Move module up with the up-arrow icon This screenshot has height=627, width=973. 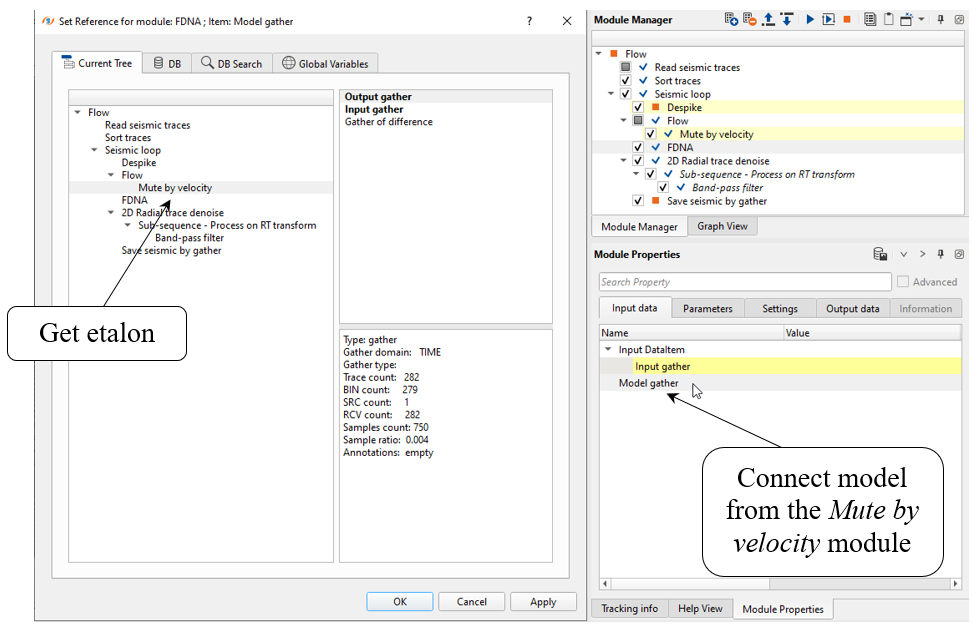(768, 19)
